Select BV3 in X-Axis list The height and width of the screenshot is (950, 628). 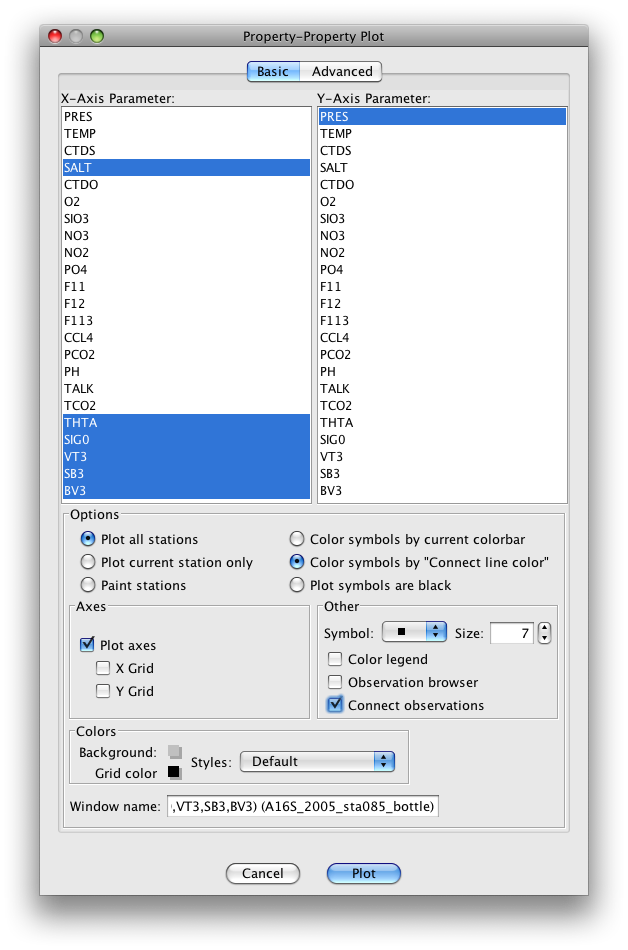pos(187,491)
